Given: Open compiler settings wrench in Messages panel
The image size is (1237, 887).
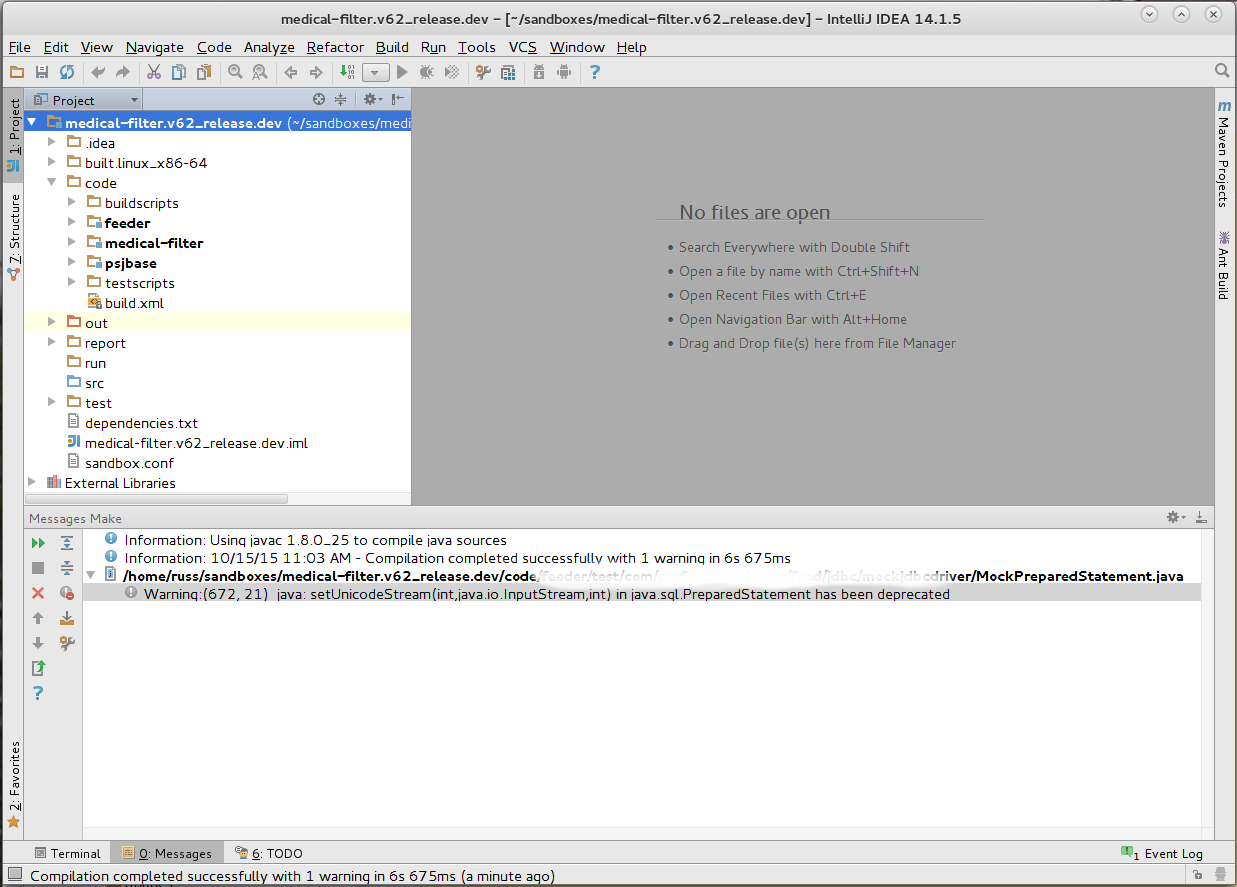Looking at the screenshot, I should 67,643.
